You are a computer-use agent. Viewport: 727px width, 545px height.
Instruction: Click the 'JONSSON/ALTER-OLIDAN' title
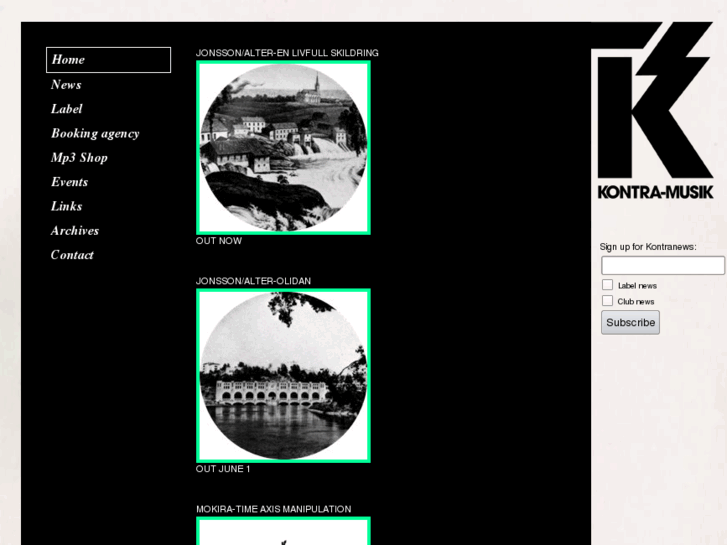253,281
